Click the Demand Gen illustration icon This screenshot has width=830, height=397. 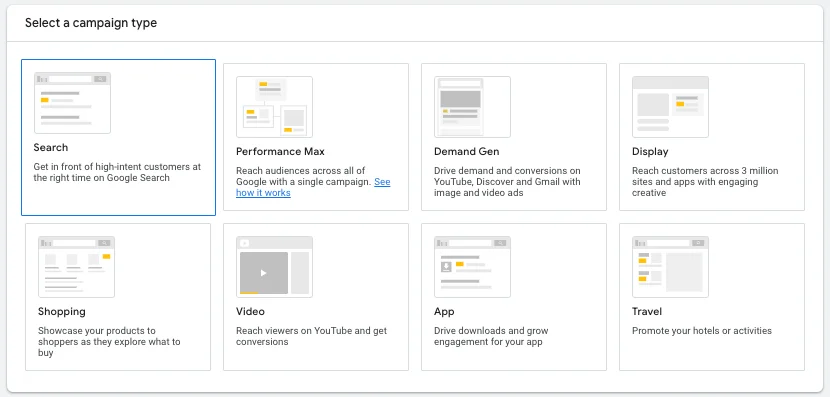[x=472, y=107]
